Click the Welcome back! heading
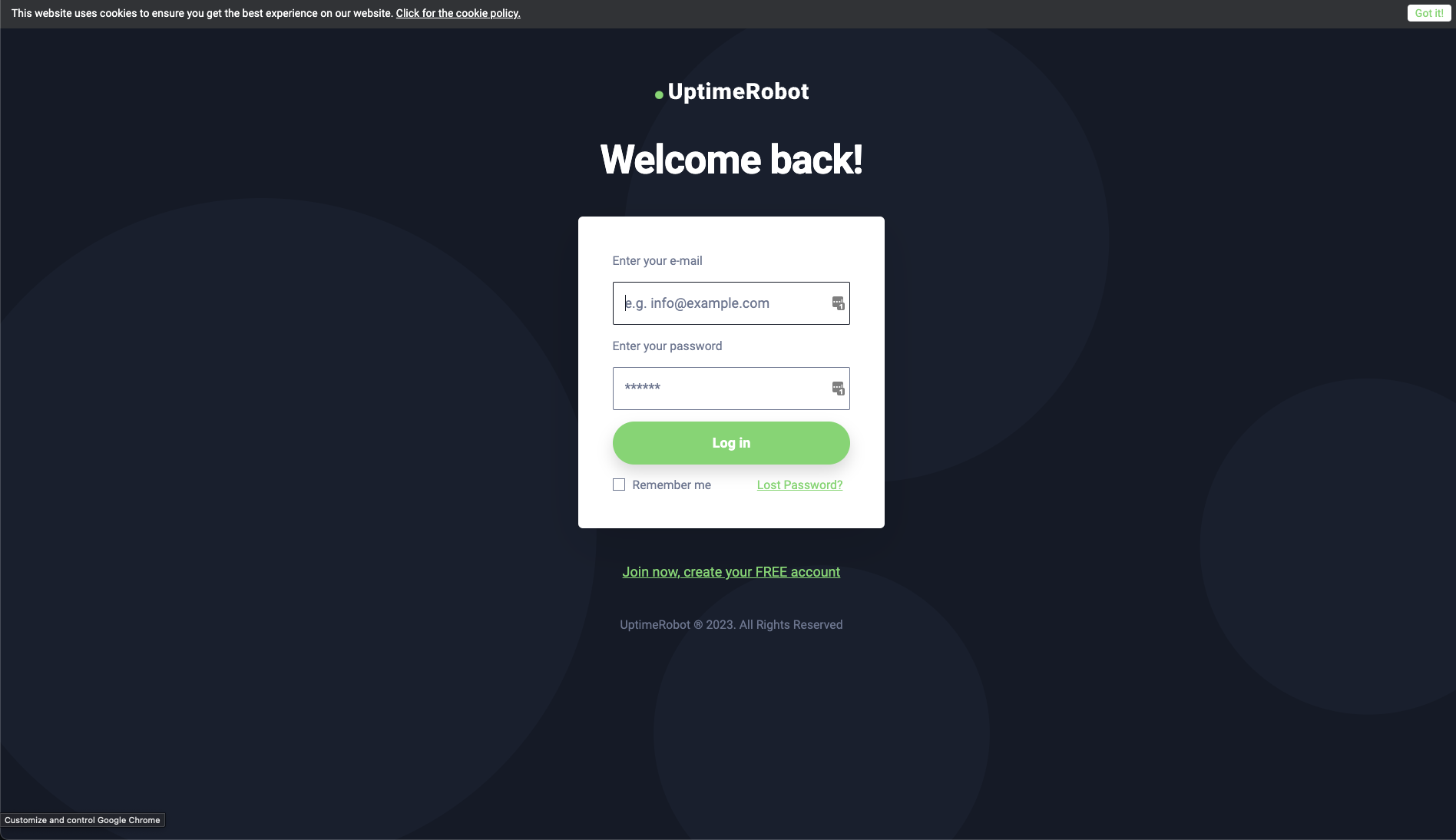1456x840 pixels. click(x=731, y=160)
